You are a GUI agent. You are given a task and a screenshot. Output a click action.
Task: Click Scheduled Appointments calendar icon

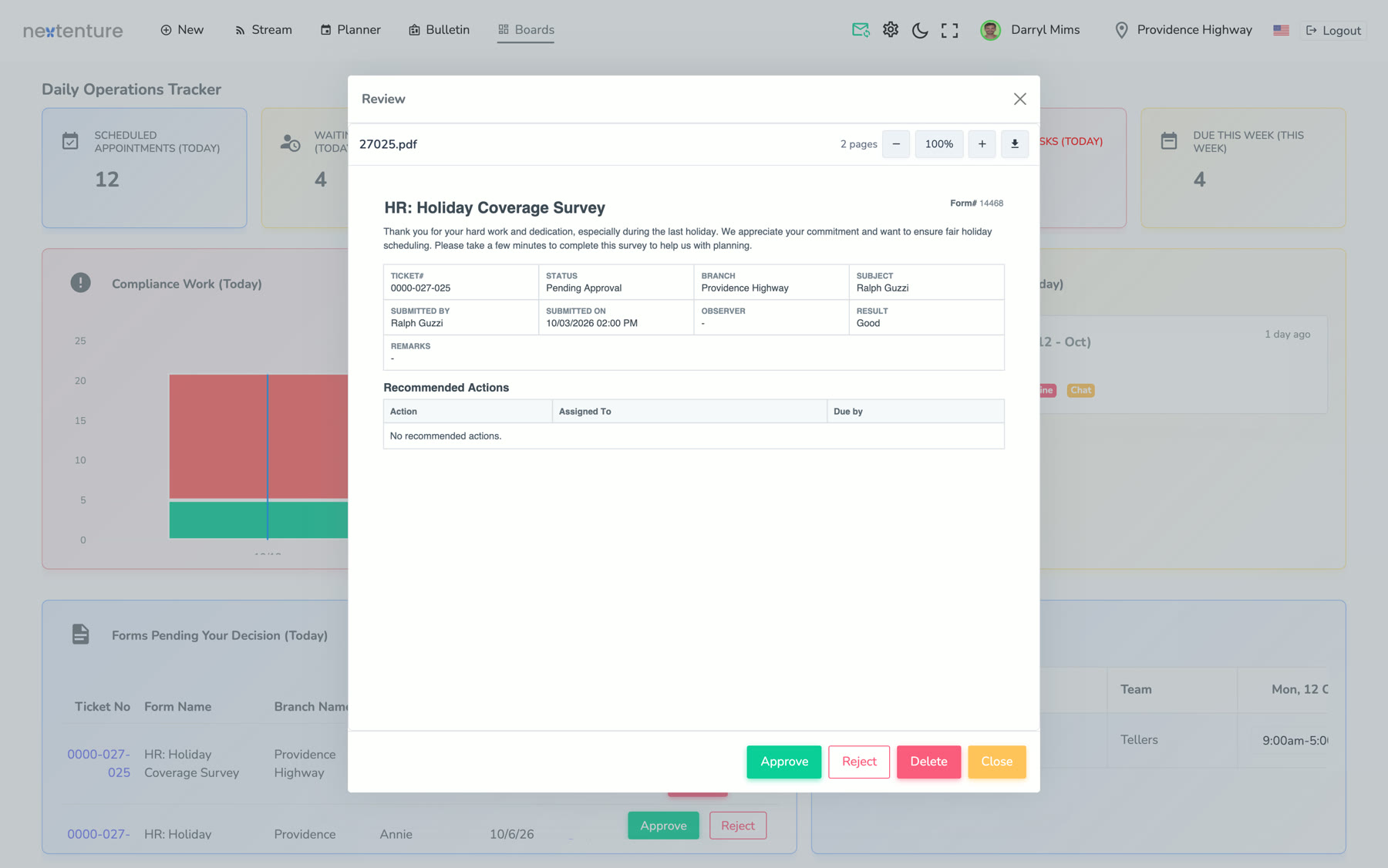pyautogui.click(x=70, y=141)
